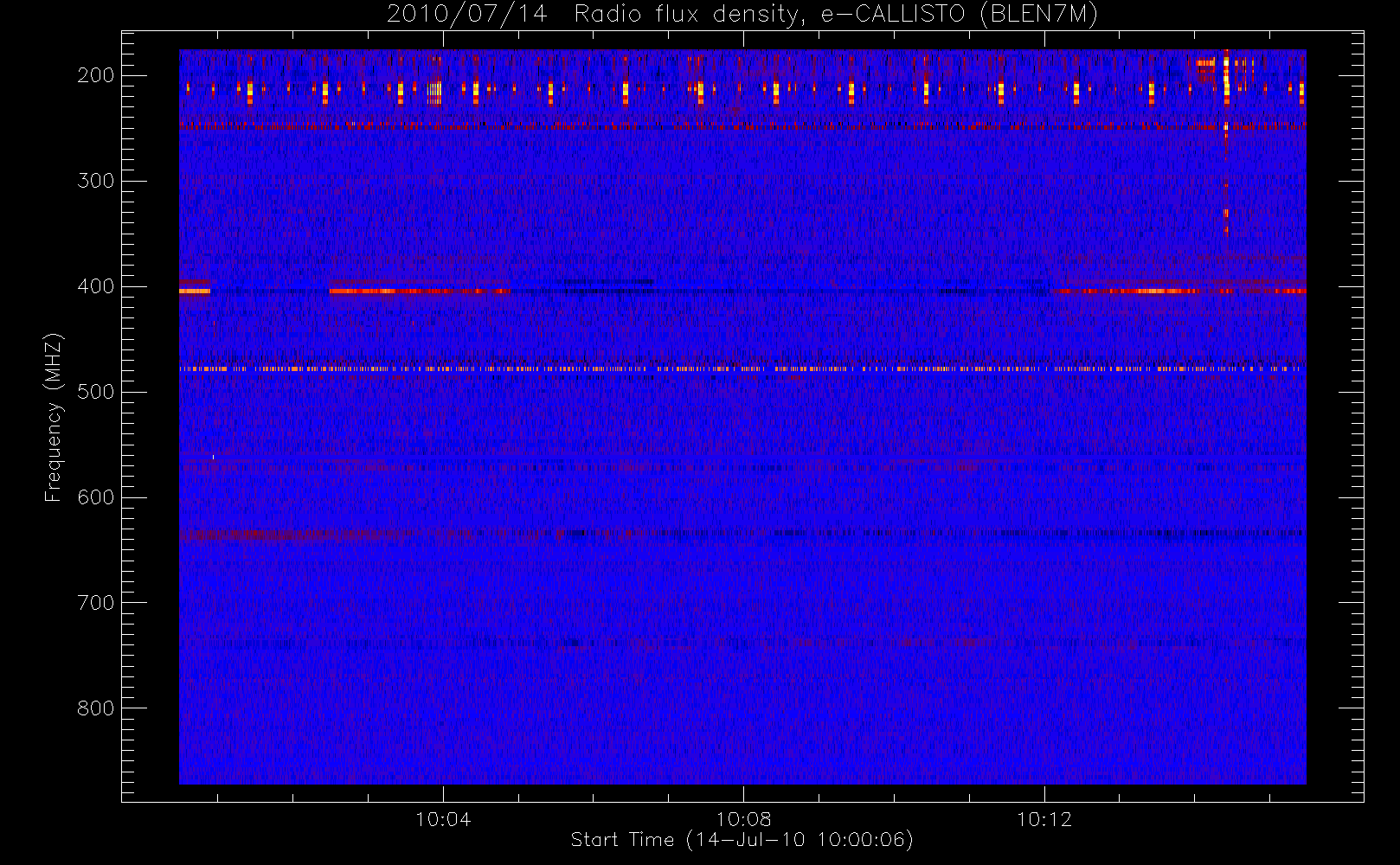Click the 400 frequency tick label
Screen dimensions: 1400x865
coord(96,286)
